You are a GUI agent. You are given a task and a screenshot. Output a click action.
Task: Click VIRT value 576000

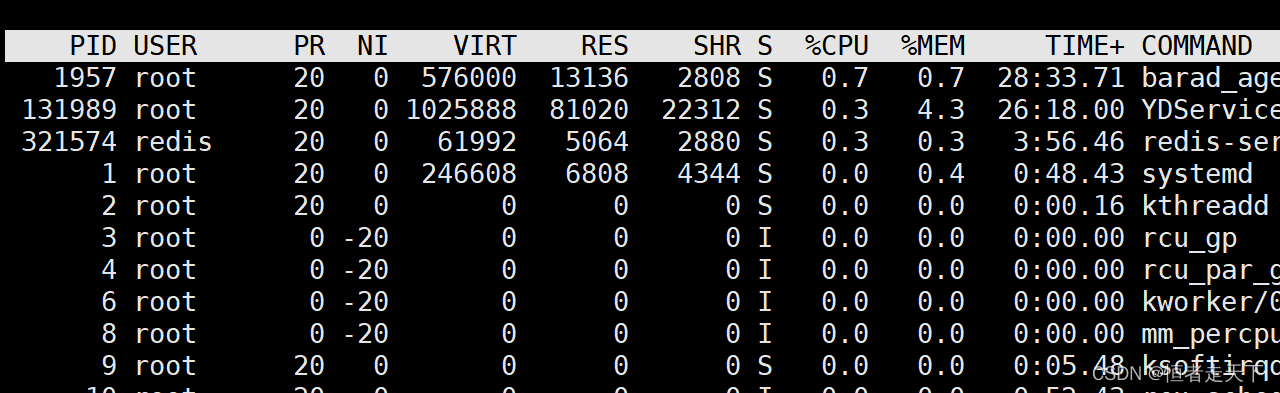469,78
